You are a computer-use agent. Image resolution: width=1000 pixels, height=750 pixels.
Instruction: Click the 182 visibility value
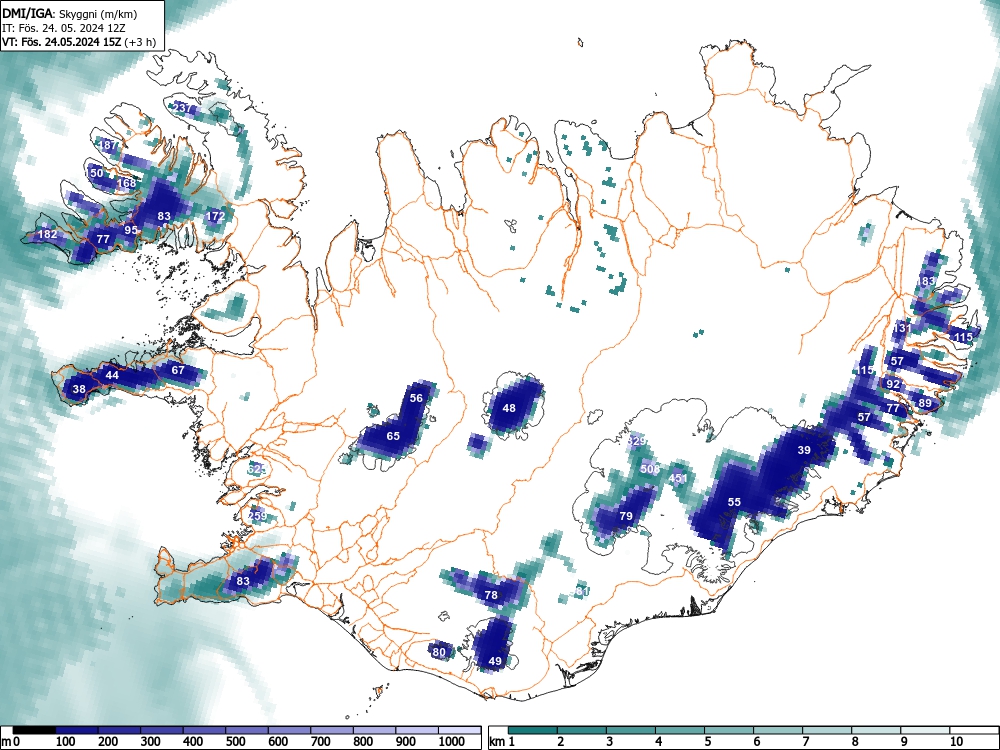coord(48,234)
